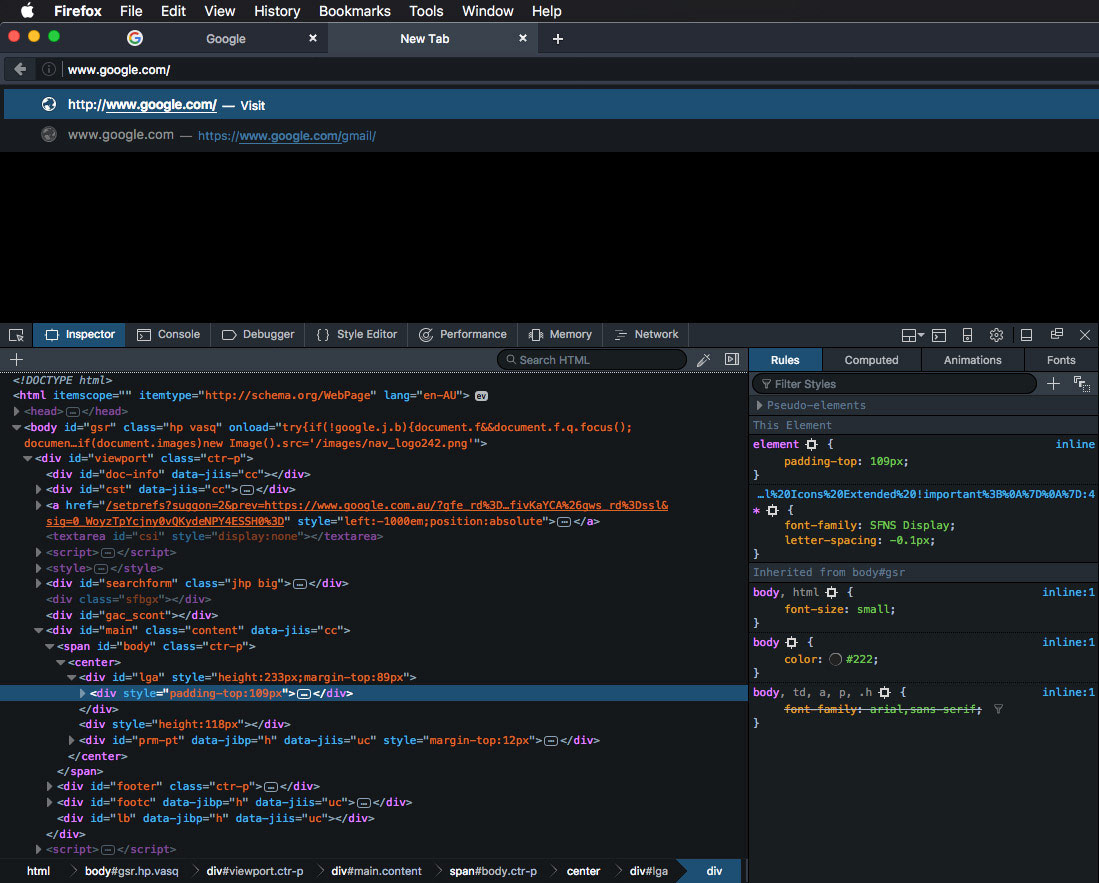The width and height of the screenshot is (1099, 883).
Task: Collapse the body#gsr node
Action: pyautogui.click(x=16, y=427)
